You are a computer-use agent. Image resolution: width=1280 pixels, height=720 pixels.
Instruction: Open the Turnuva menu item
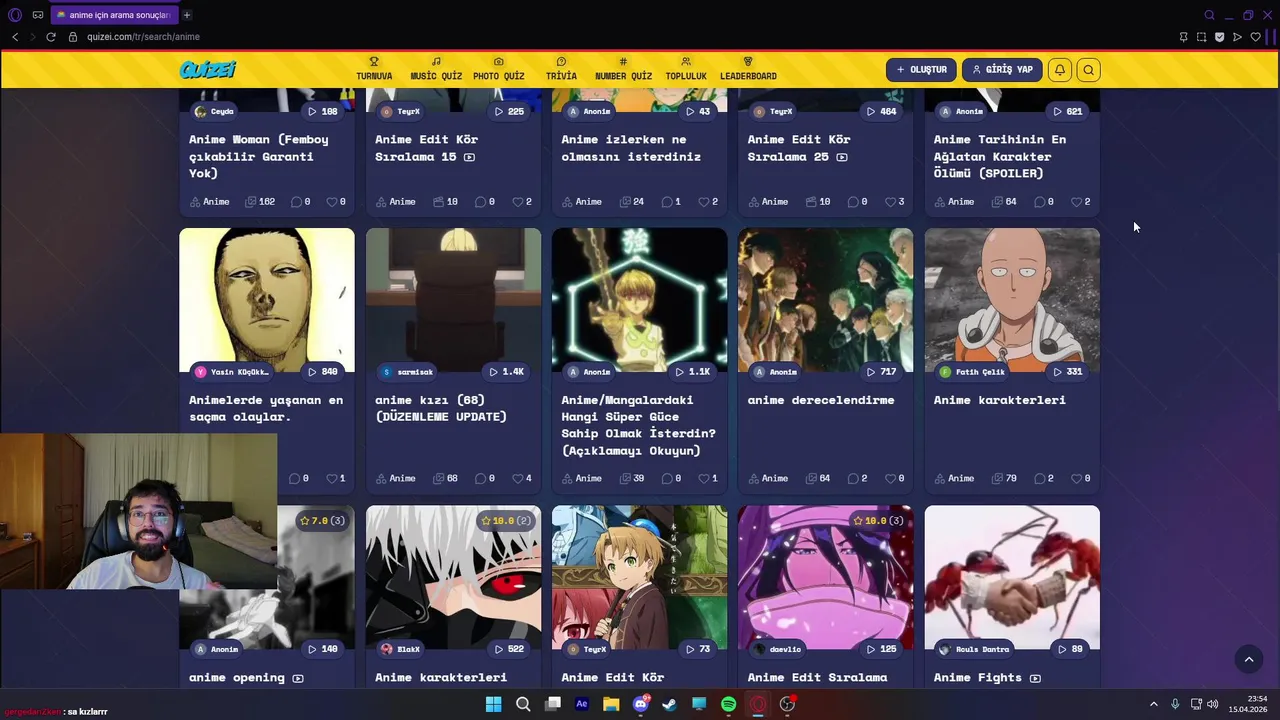374,69
